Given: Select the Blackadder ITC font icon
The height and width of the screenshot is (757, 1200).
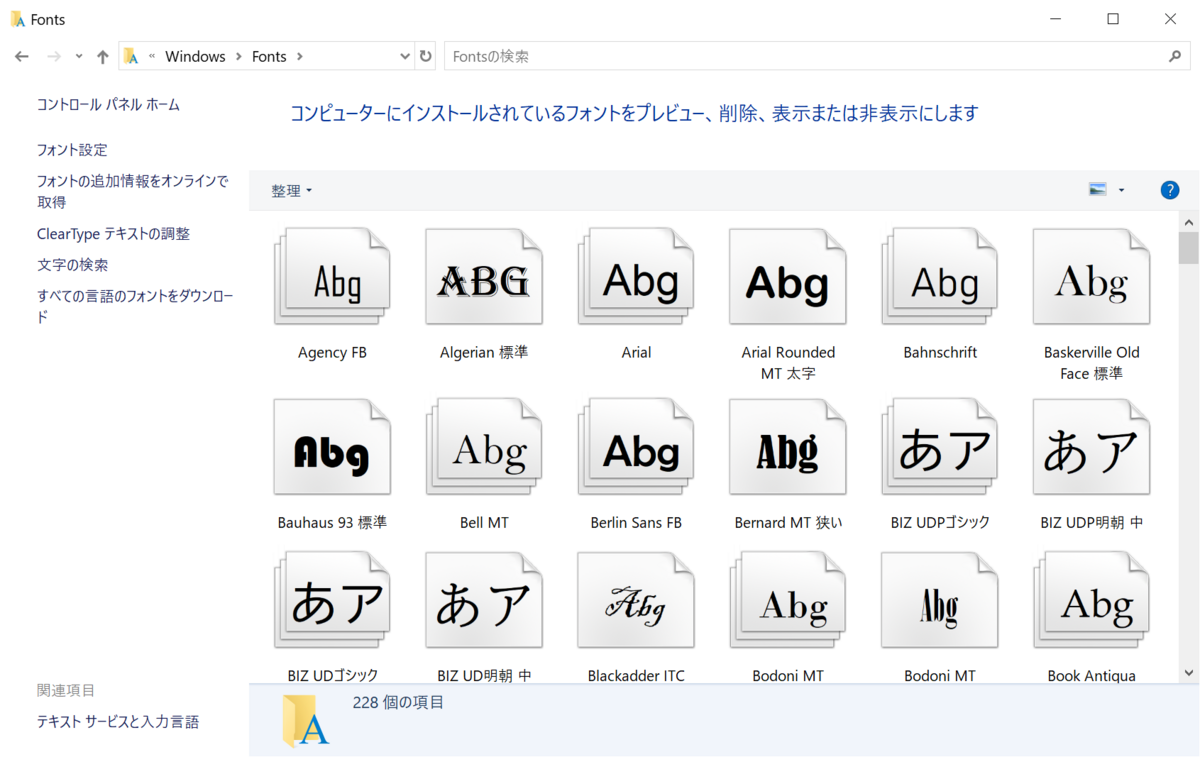Looking at the screenshot, I should [x=636, y=600].
